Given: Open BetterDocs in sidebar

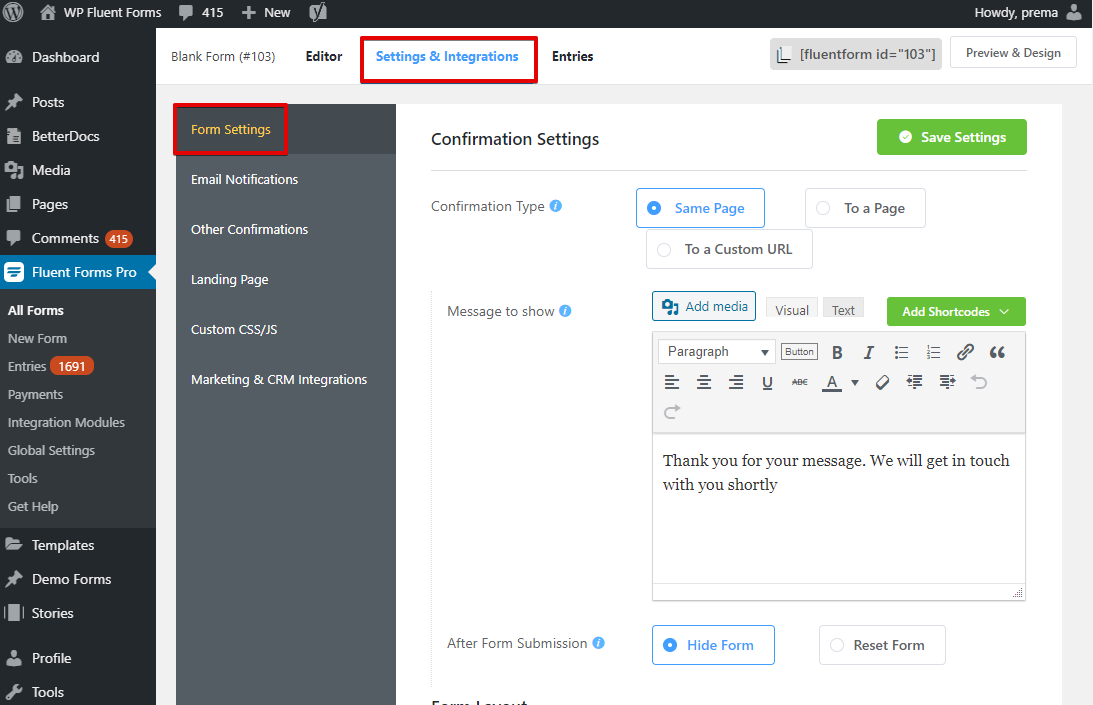Looking at the screenshot, I should 78,136.
